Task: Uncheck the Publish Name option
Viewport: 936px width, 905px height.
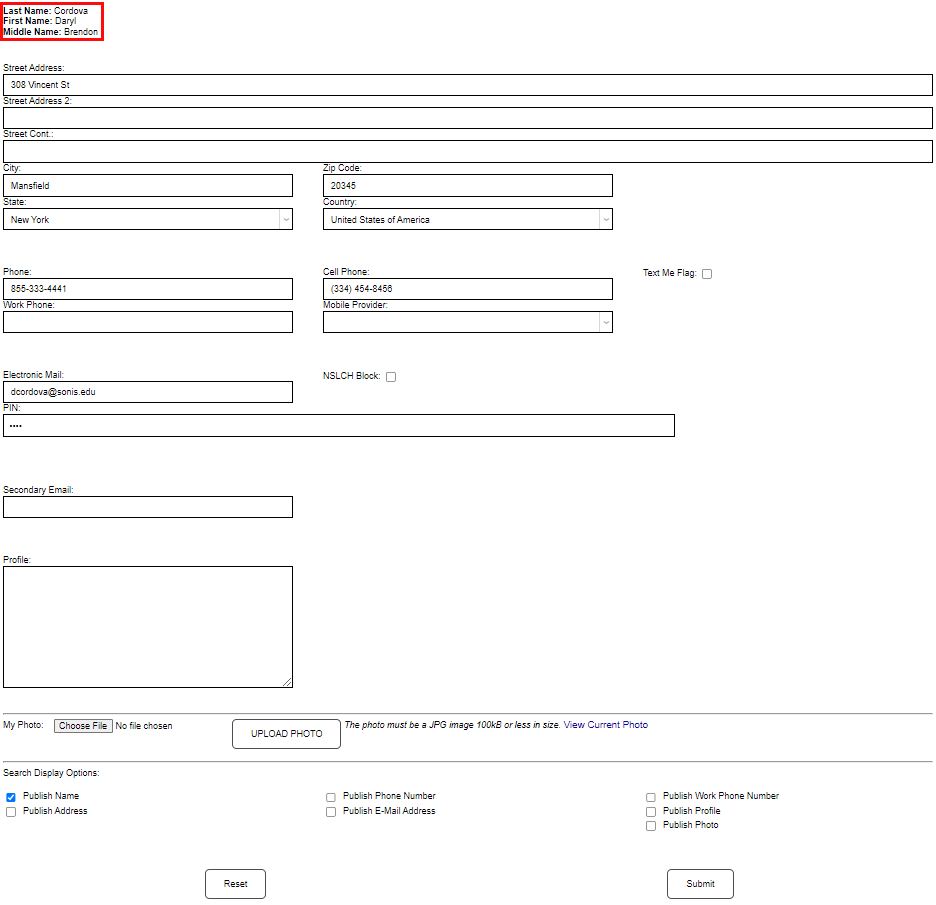Action: pyautogui.click(x=10, y=796)
